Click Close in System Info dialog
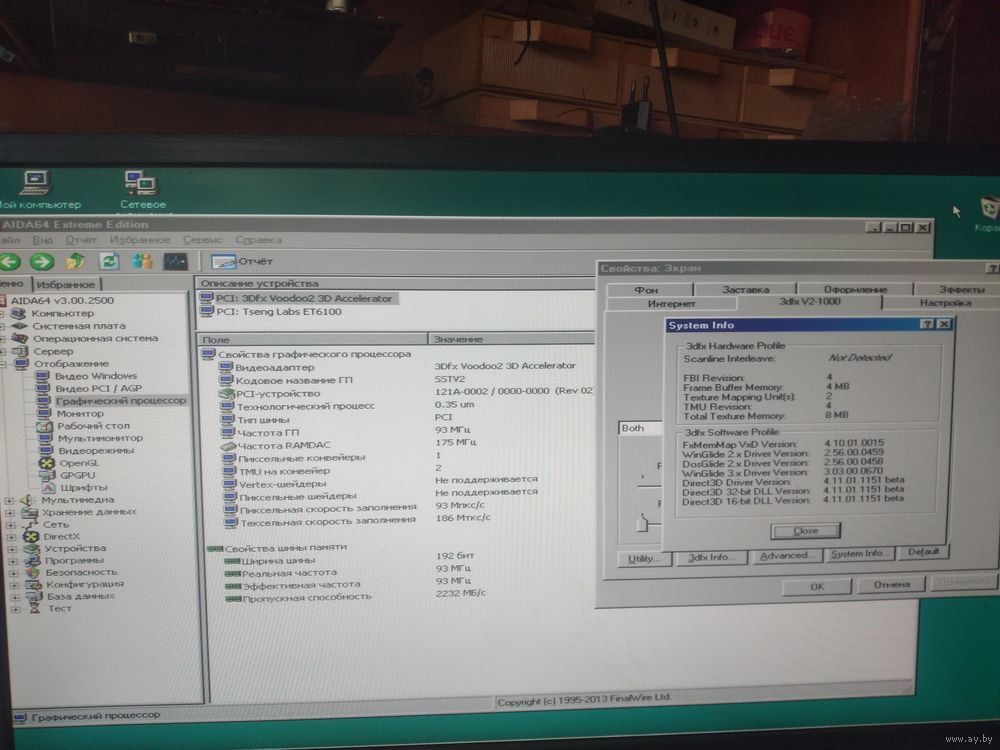 (x=805, y=531)
